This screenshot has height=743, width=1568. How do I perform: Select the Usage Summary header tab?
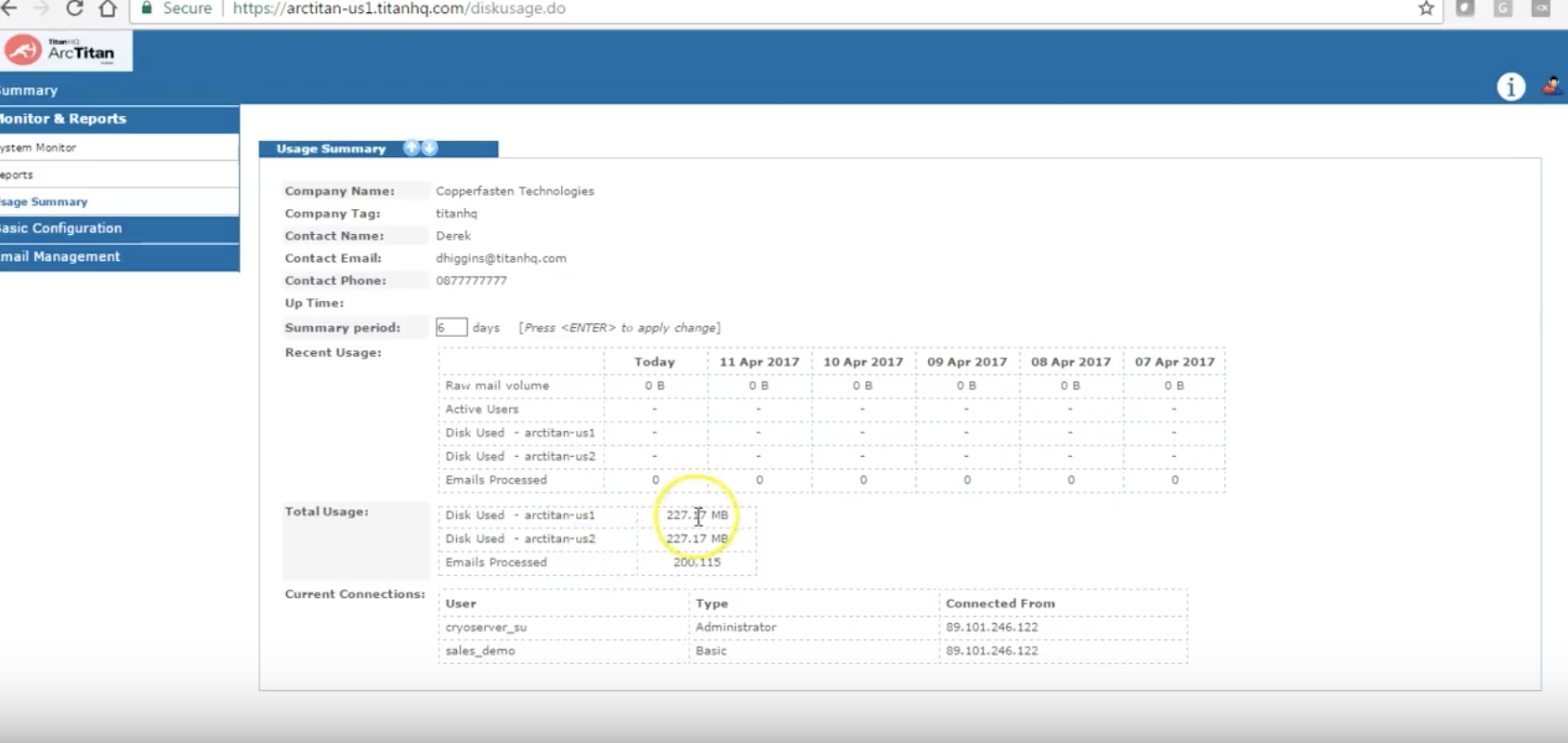click(378, 149)
